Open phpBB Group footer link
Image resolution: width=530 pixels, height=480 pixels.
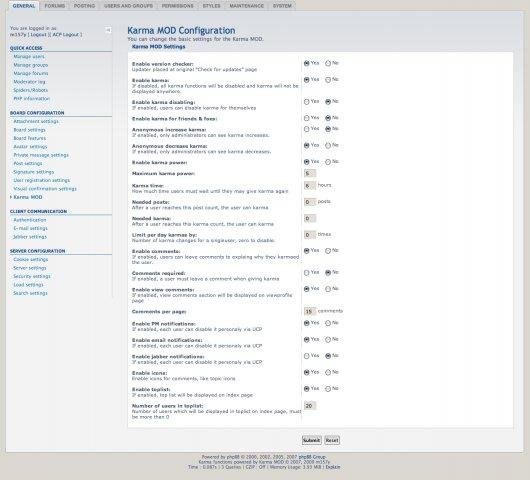312,457
